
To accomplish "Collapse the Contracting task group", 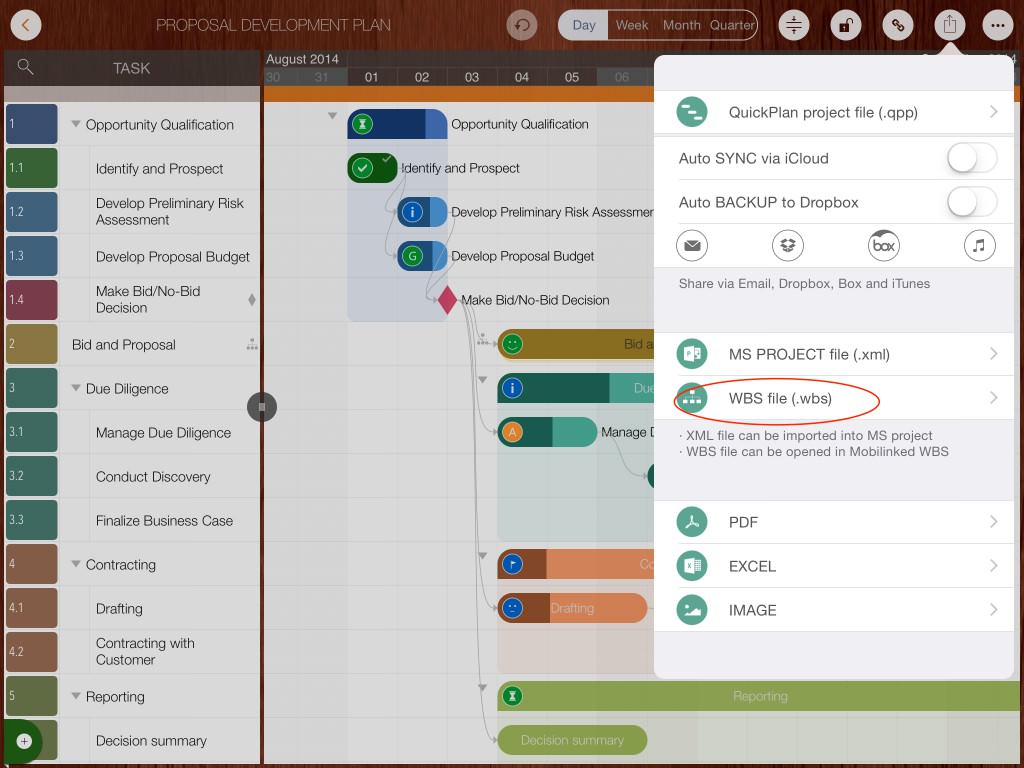I will point(76,565).
